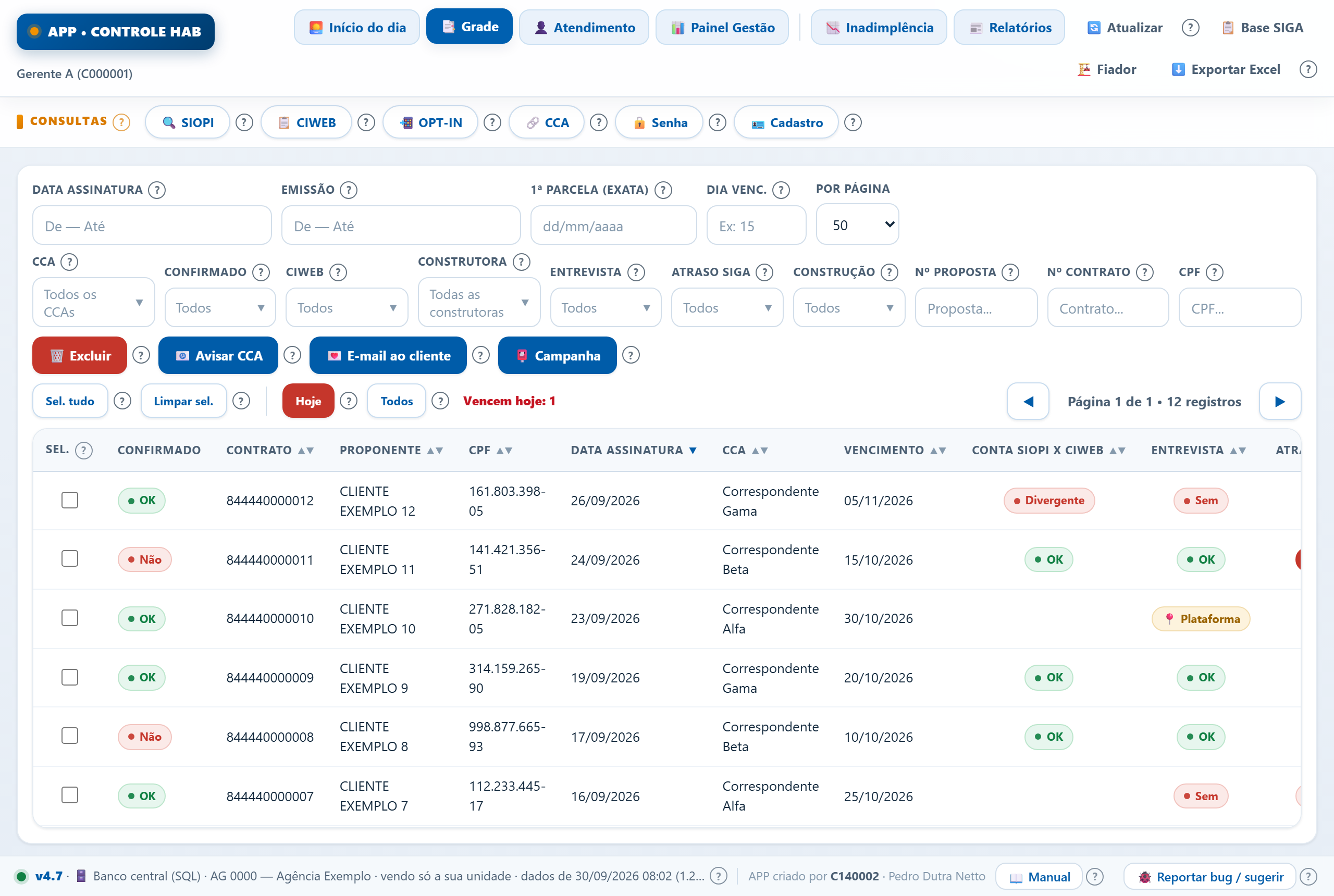Go to next page arrow
The image size is (1334, 896).
(1280, 401)
